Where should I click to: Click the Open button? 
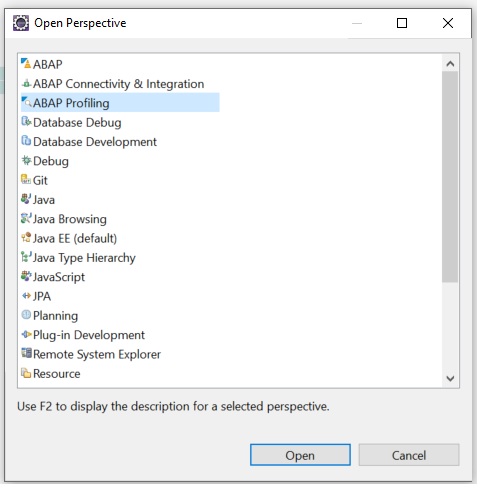coord(300,455)
